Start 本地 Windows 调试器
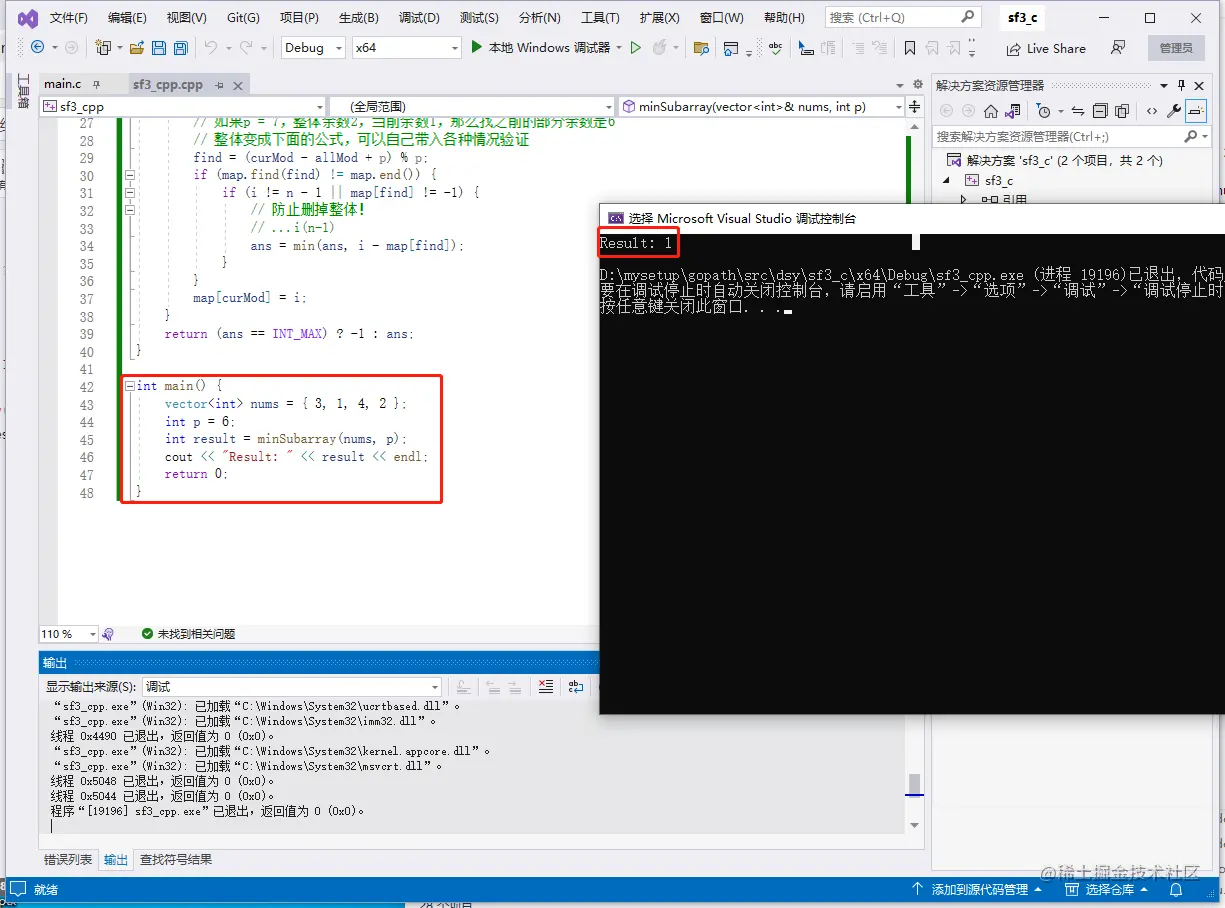Image resolution: width=1225 pixels, height=908 pixels. pyautogui.click(x=541, y=47)
